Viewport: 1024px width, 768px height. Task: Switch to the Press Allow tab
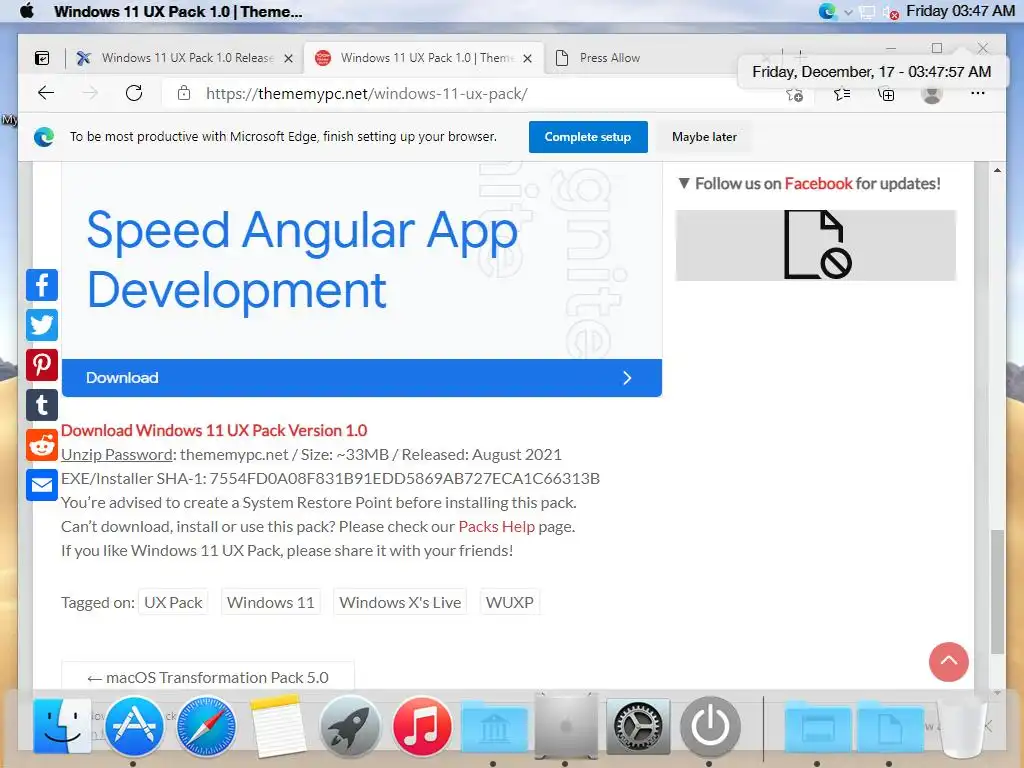(609, 58)
